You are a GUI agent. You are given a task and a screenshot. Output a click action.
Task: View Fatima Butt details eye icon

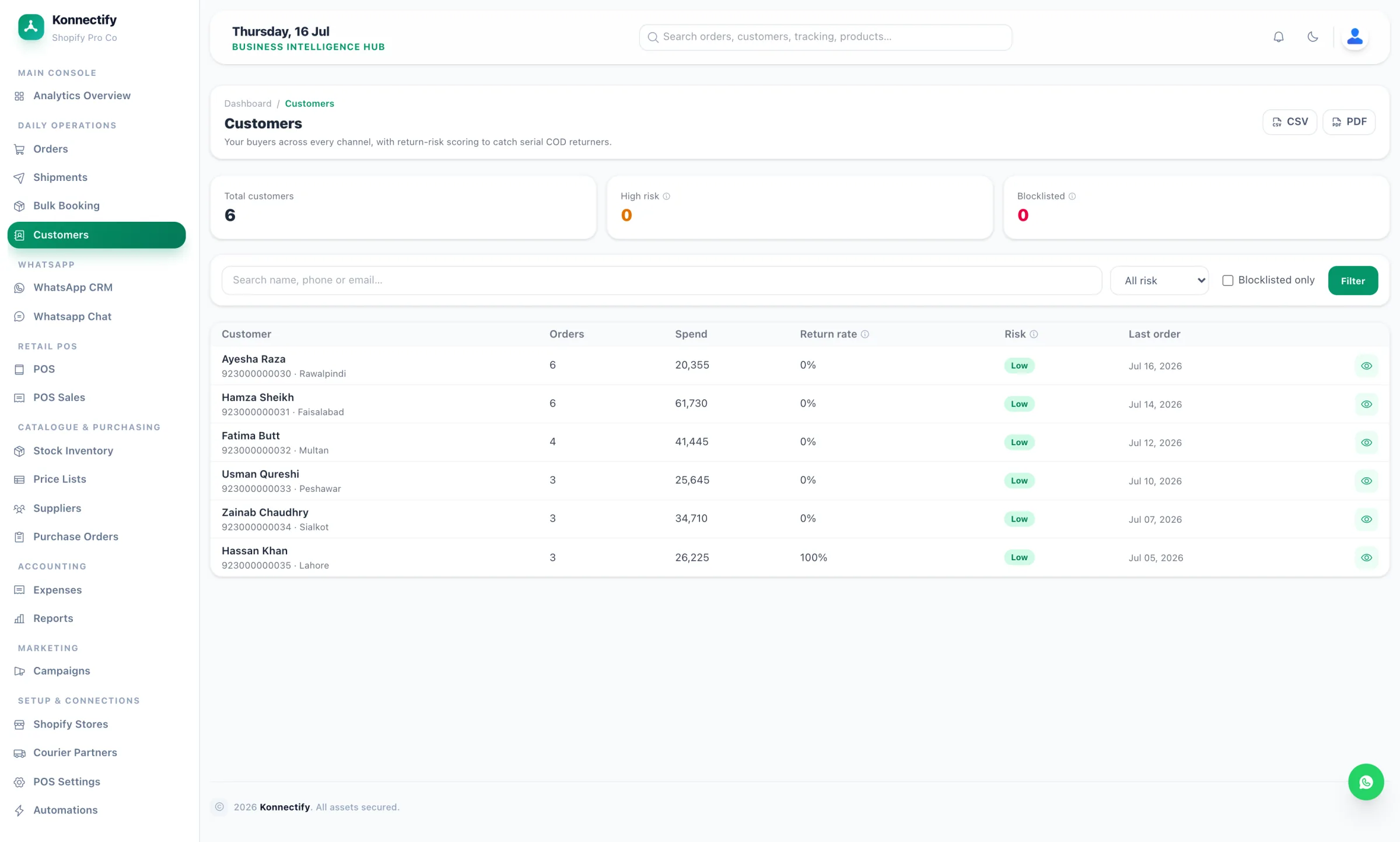(x=1366, y=443)
